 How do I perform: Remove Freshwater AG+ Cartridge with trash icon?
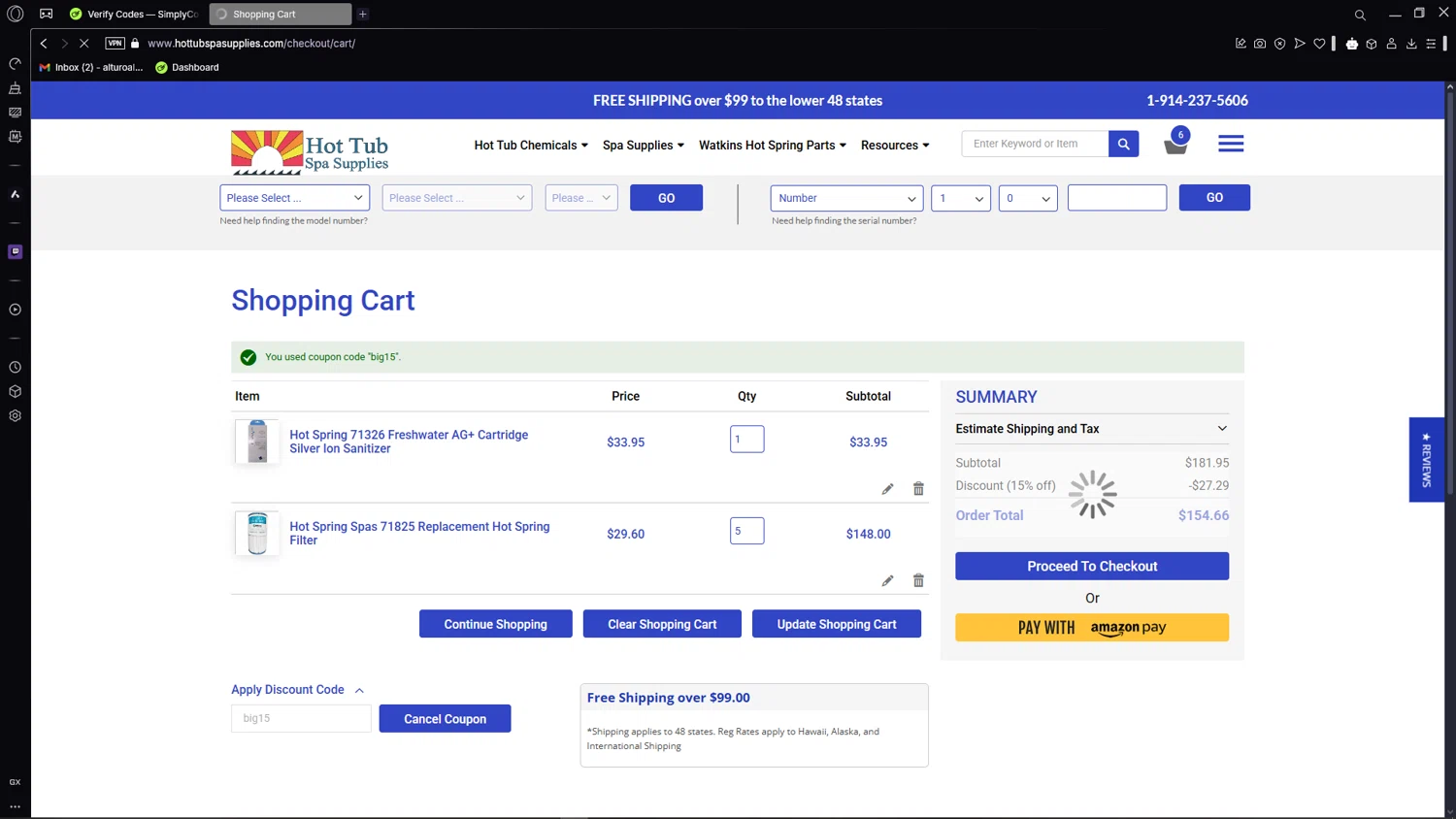click(918, 489)
